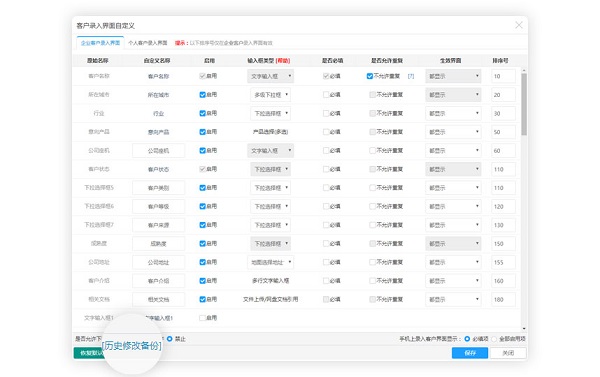The image size is (600, 377).
Task: Click the 历史修改备份 link
Action: click(132, 346)
